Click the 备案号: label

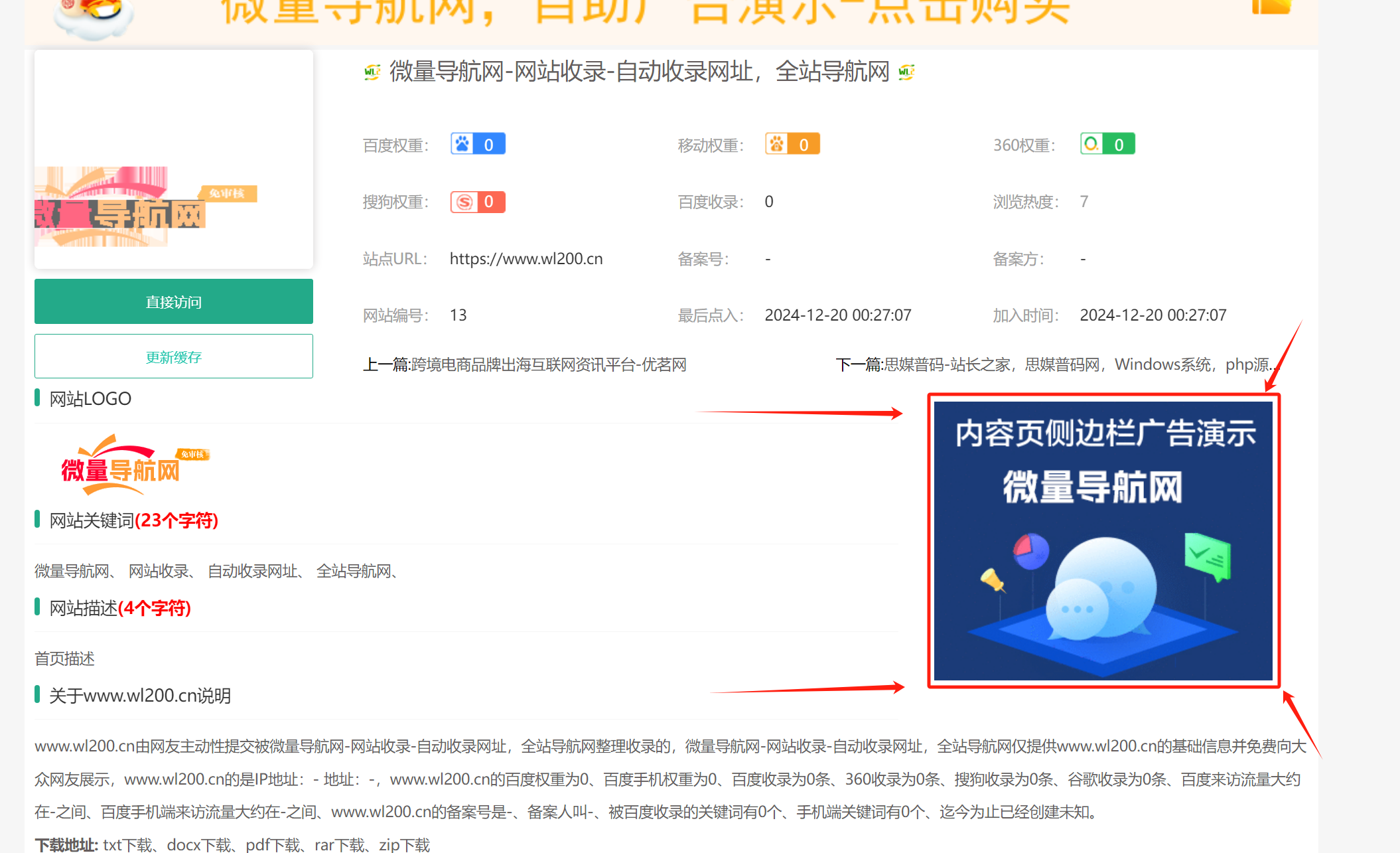pyautogui.click(x=703, y=259)
